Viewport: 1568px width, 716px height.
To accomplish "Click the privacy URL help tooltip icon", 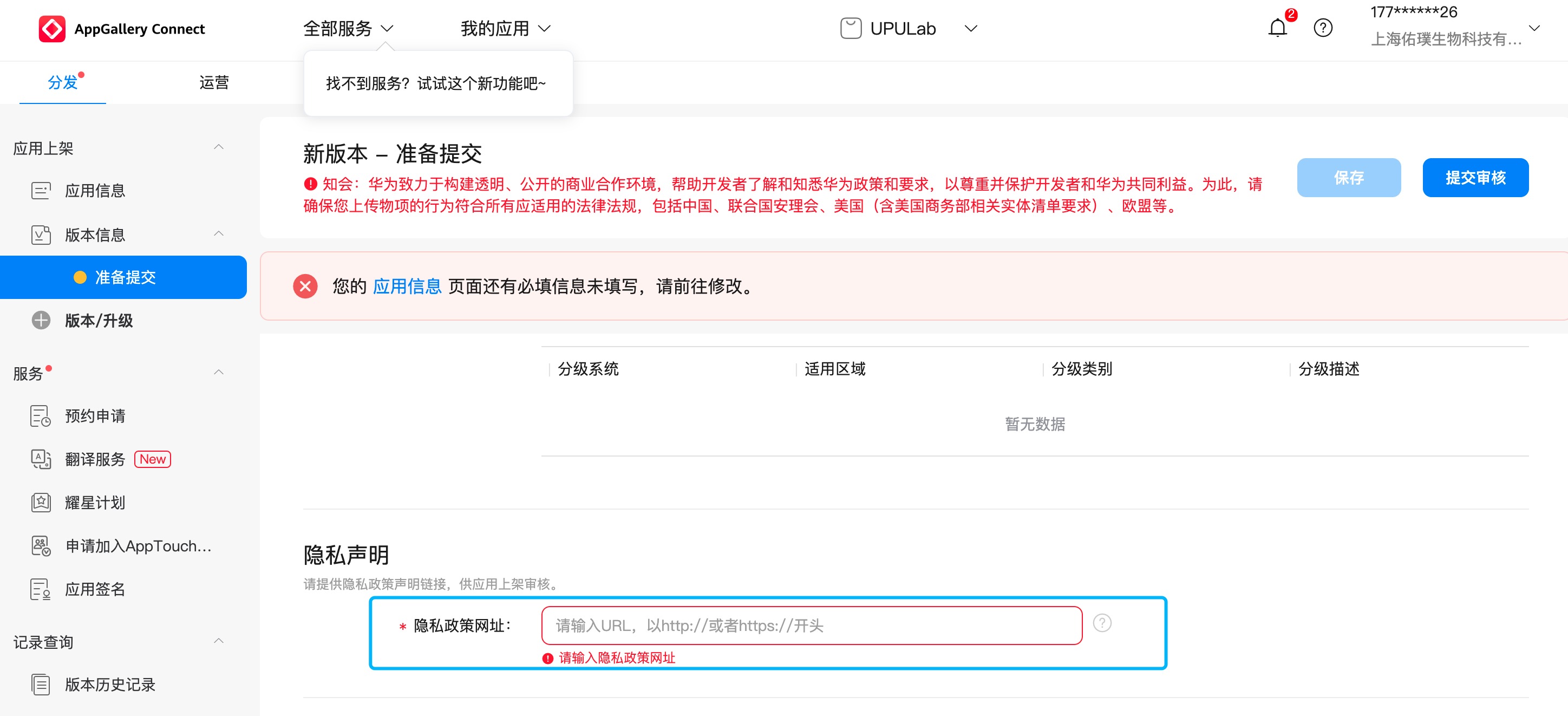I will 1102,623.
